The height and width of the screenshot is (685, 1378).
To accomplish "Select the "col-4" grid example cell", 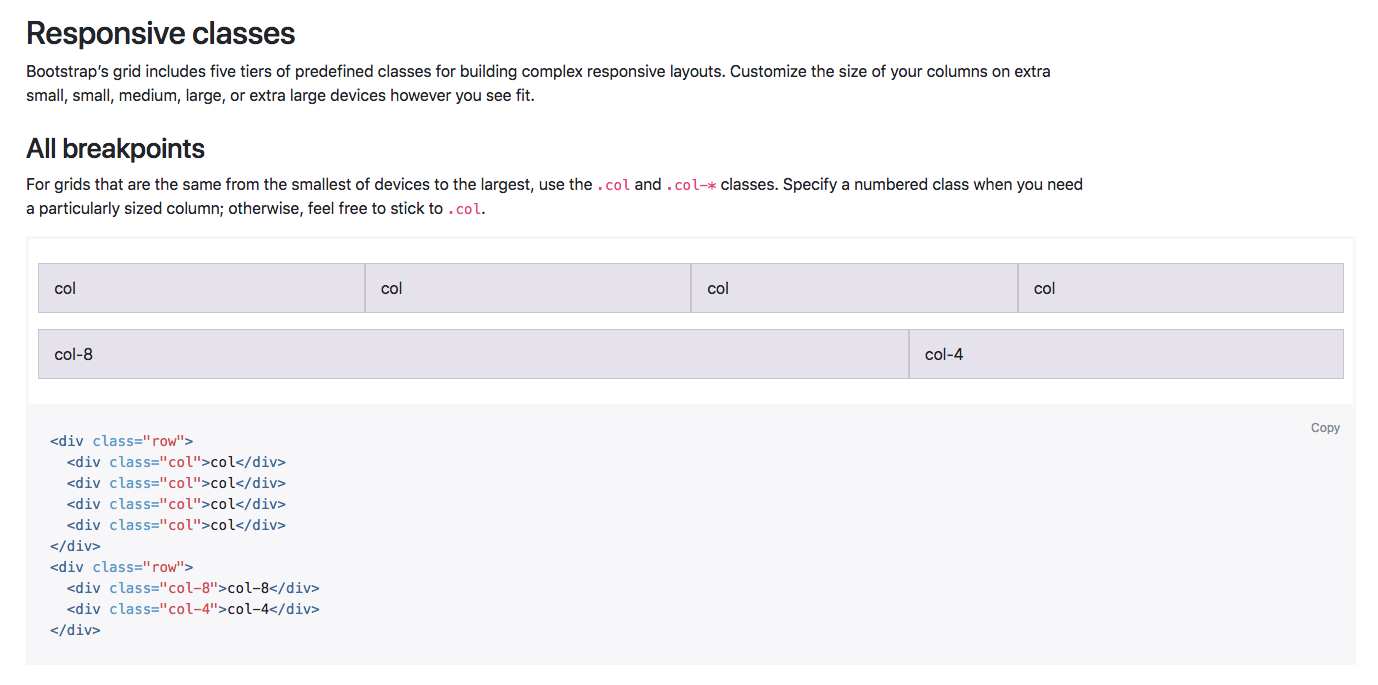I will 1125,354.
